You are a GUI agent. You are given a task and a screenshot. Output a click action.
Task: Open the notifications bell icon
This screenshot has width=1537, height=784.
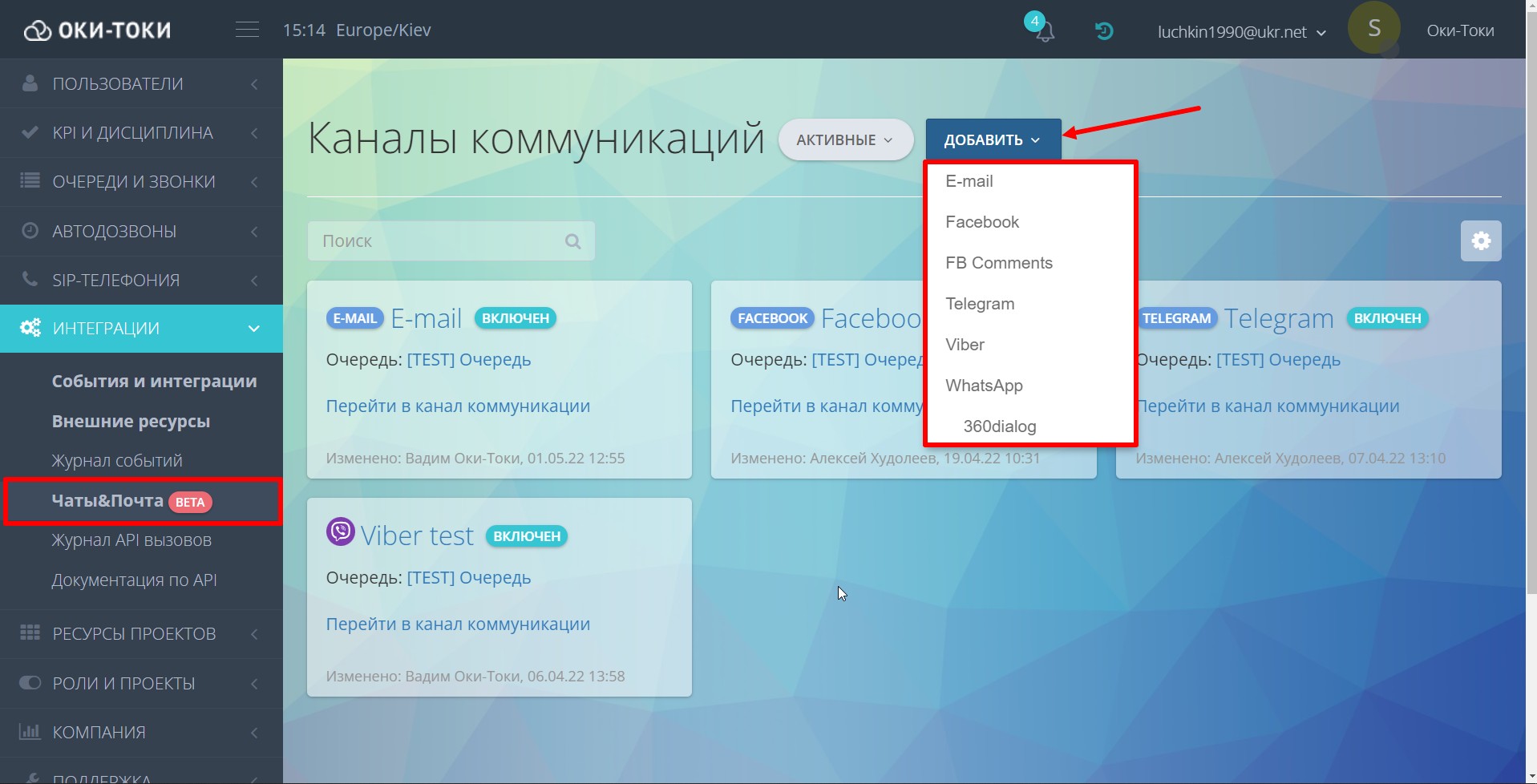pyautogui.click(x=1045, y=32)
